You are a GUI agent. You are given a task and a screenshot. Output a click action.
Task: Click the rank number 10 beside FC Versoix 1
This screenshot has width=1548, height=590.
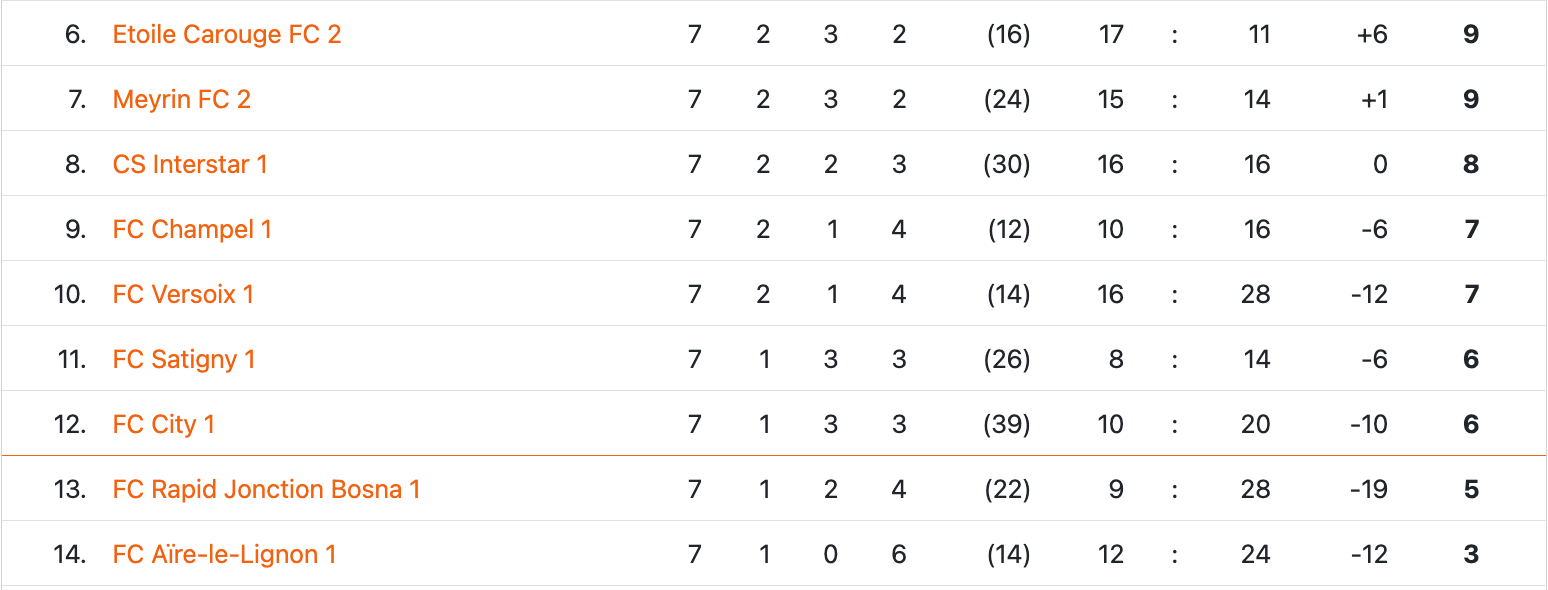pos(69,295)
